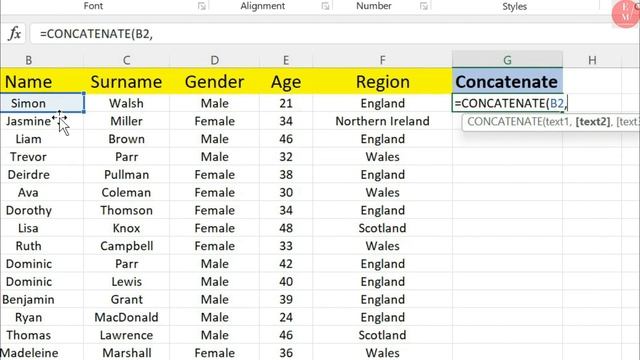Screen dimensions: 640x360
Task: Select the cell containing Thomson
Action: [127, 210]
